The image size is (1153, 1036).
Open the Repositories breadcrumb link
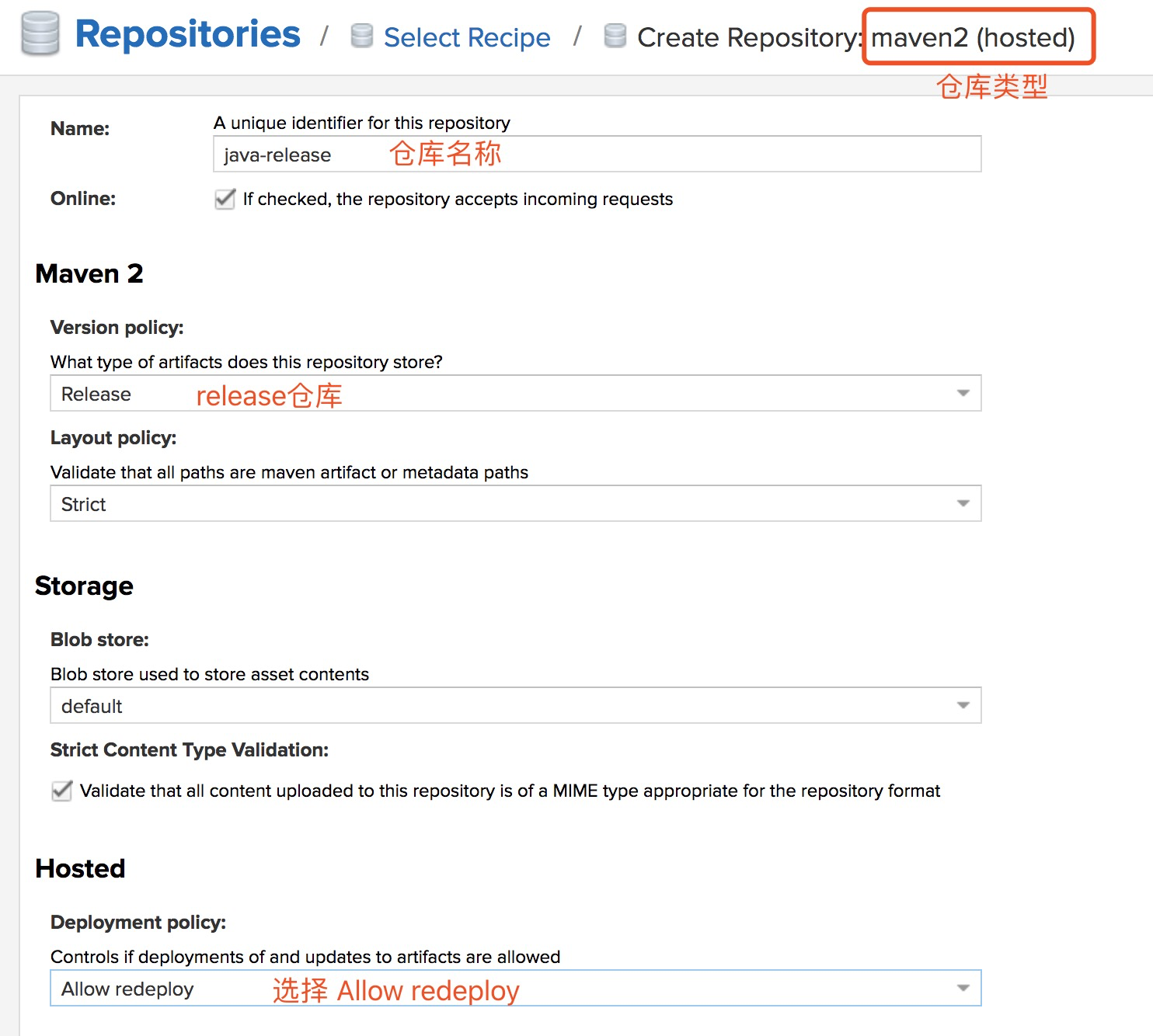(187, 34)
